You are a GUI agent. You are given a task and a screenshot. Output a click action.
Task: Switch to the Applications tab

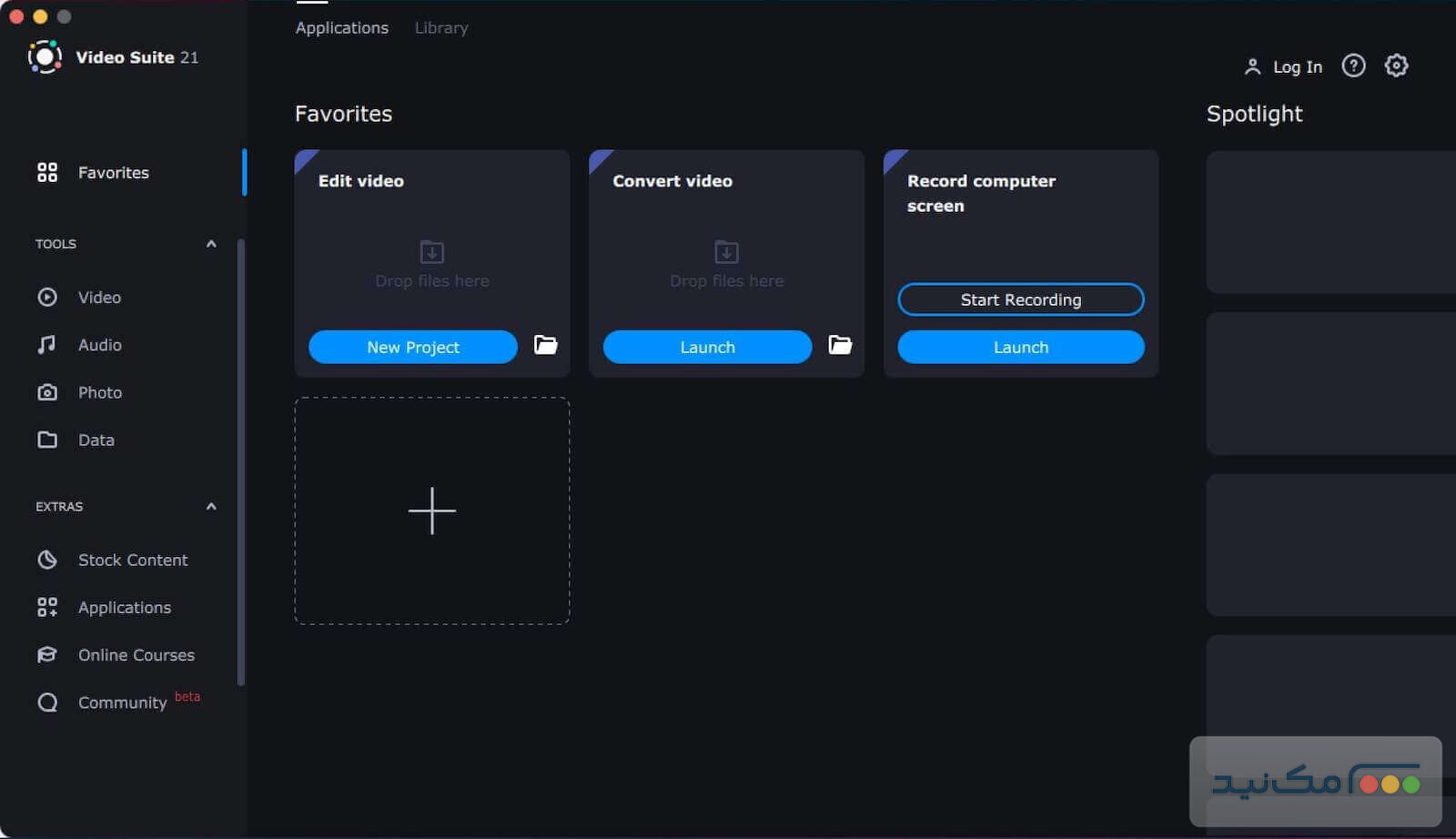pos(341,27)
